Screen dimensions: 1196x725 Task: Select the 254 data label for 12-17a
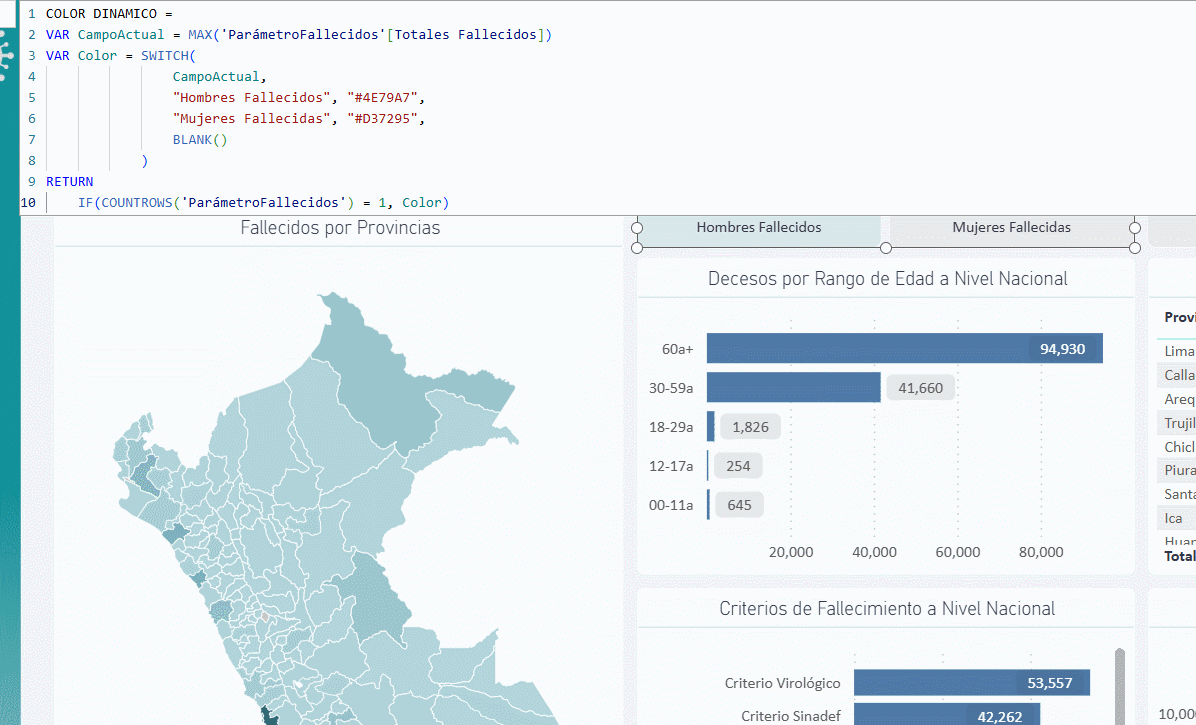pyautogui.click(x=739, y=466)
